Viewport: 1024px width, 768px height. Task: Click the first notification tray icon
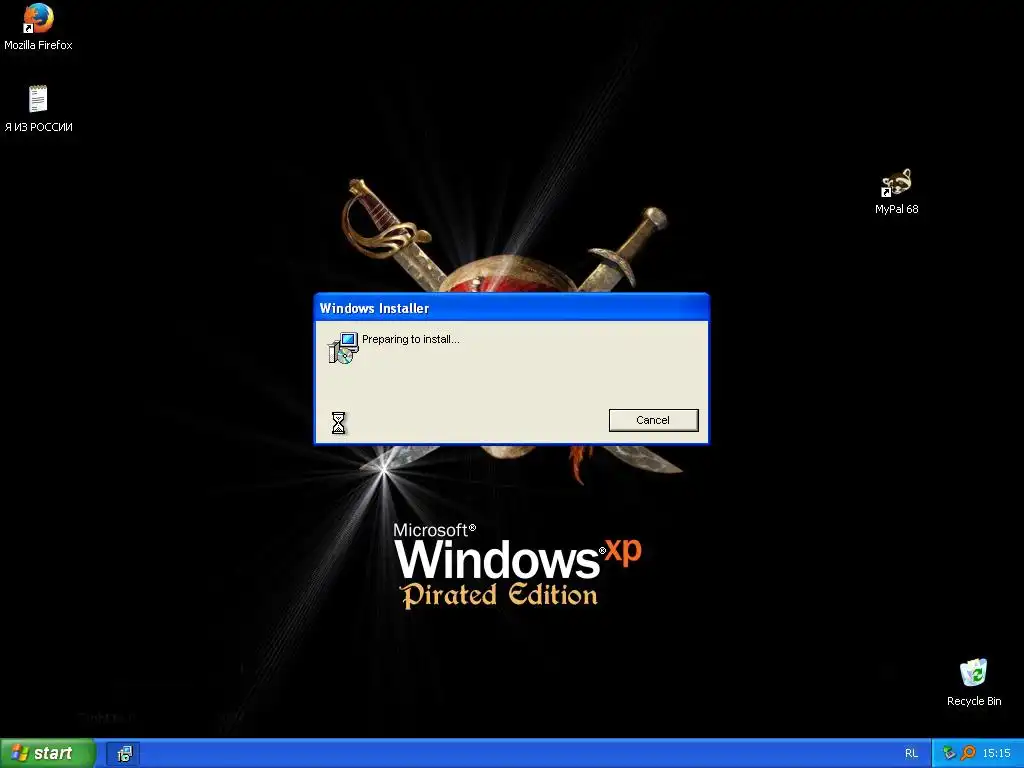949,753
